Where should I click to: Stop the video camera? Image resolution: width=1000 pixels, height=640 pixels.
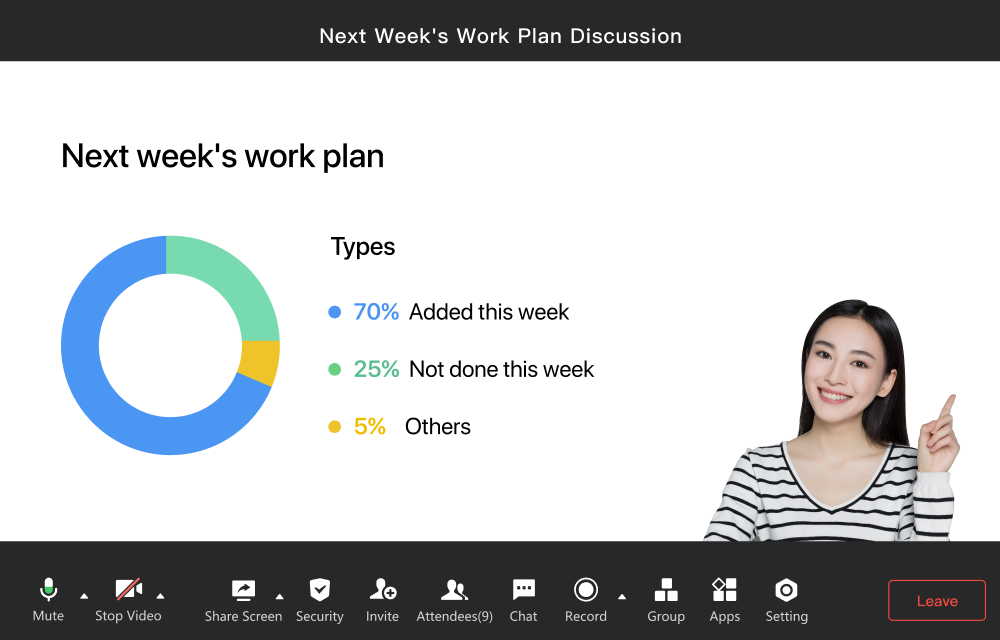pyautogui.click(x=128, y=600)
